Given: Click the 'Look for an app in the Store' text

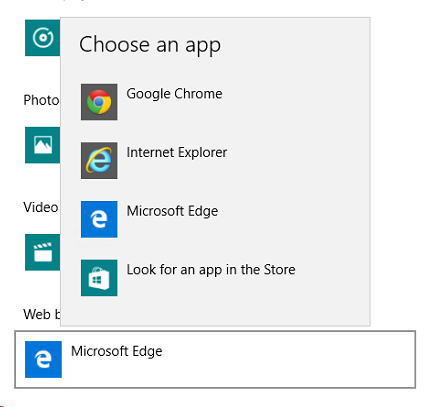Looking at the screenshot, I should 211,270.
